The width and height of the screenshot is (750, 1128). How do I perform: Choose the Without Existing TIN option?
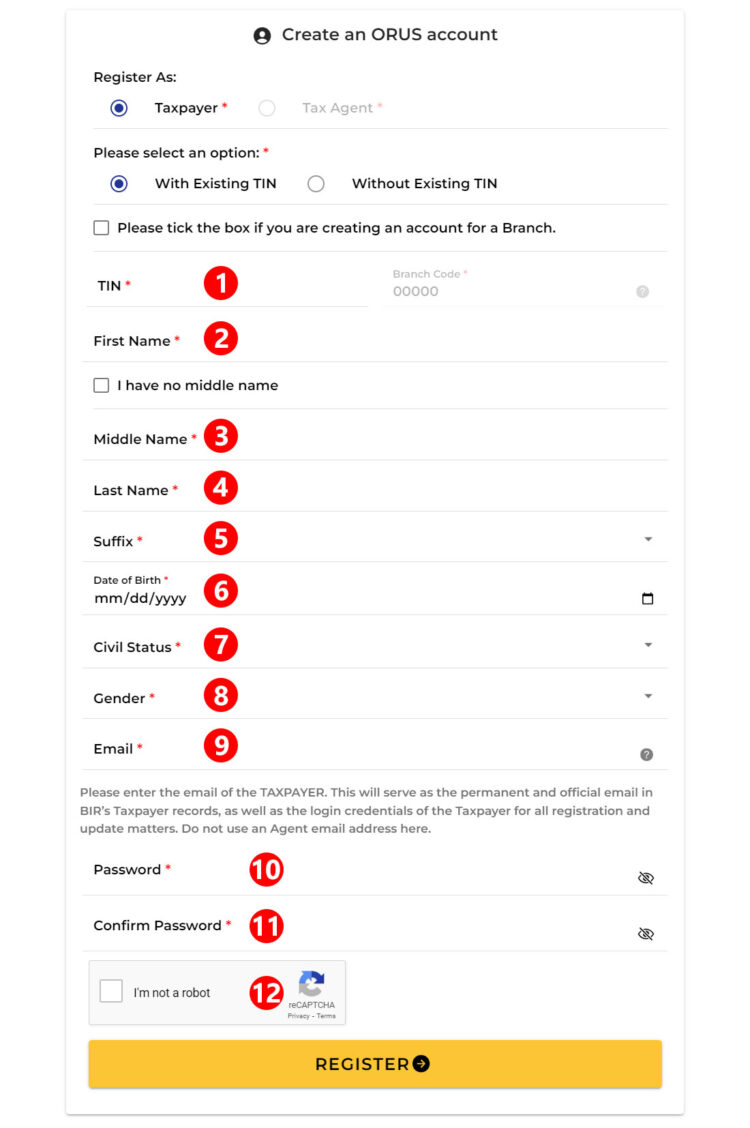316,184
